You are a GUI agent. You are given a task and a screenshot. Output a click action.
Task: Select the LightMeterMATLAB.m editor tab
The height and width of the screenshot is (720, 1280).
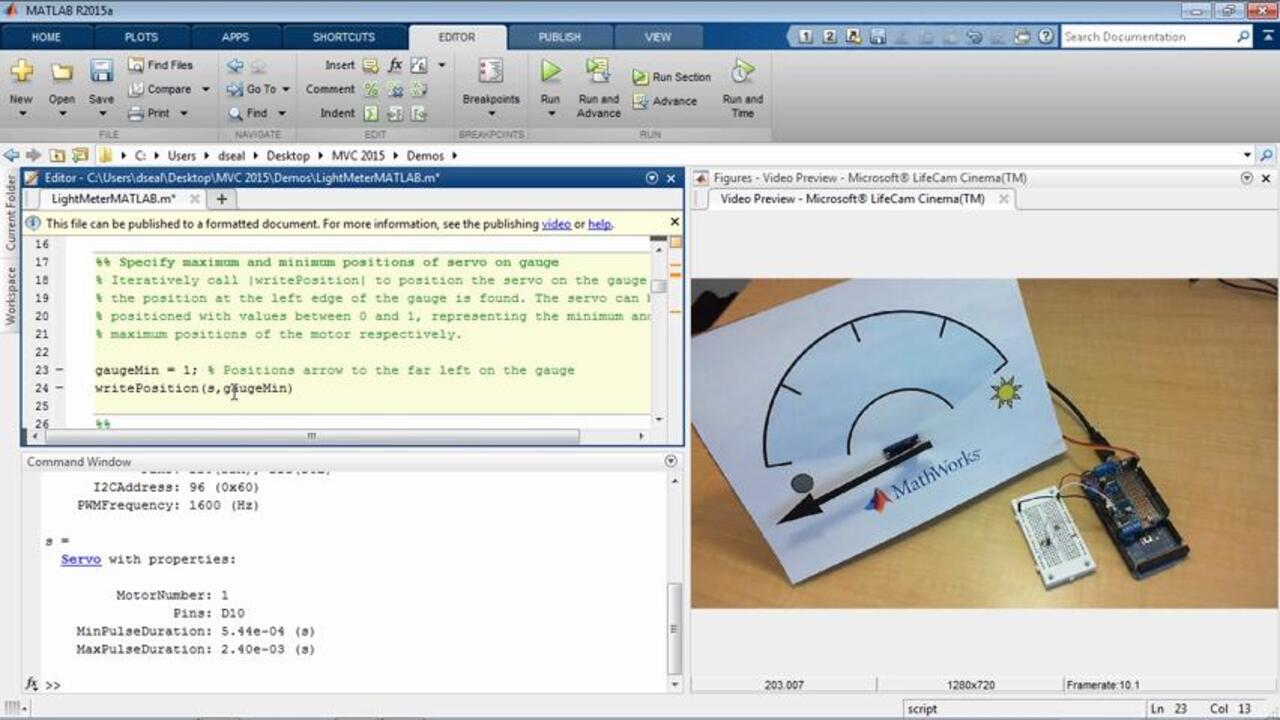tap(113, 199)
